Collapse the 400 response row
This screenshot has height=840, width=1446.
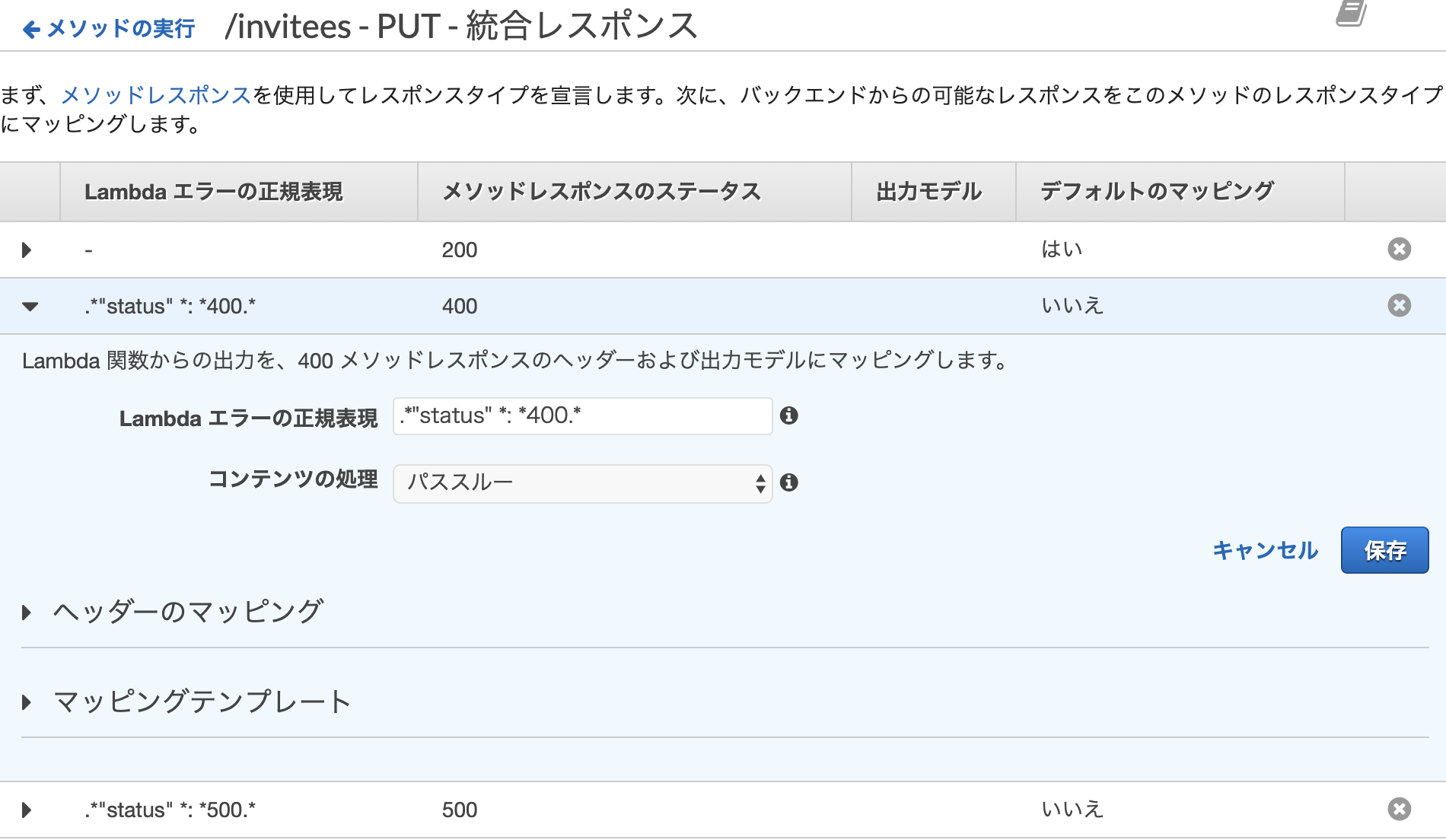(30, 307)
